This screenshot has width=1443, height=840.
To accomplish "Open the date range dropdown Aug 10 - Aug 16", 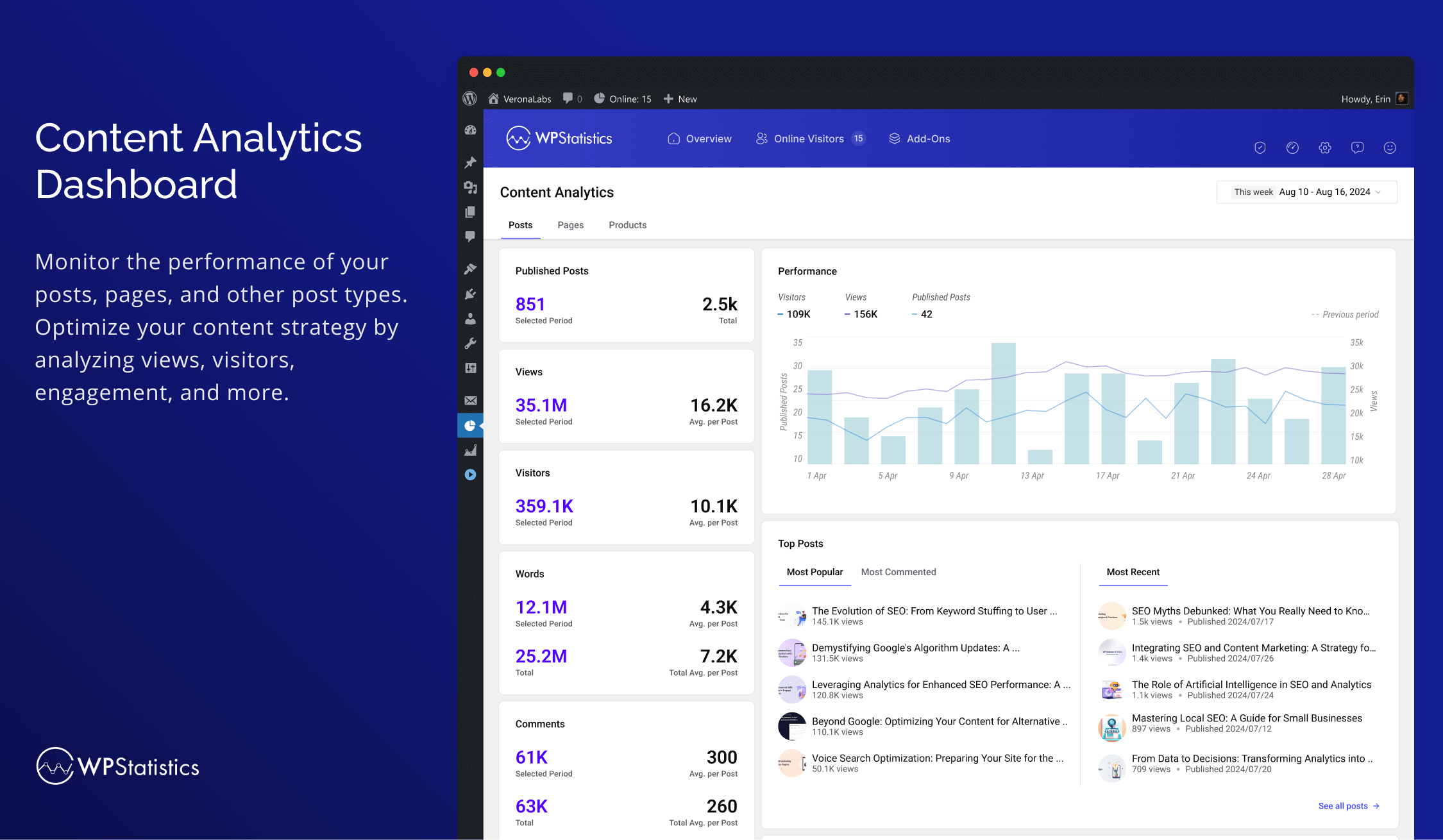I will 1306,192.
